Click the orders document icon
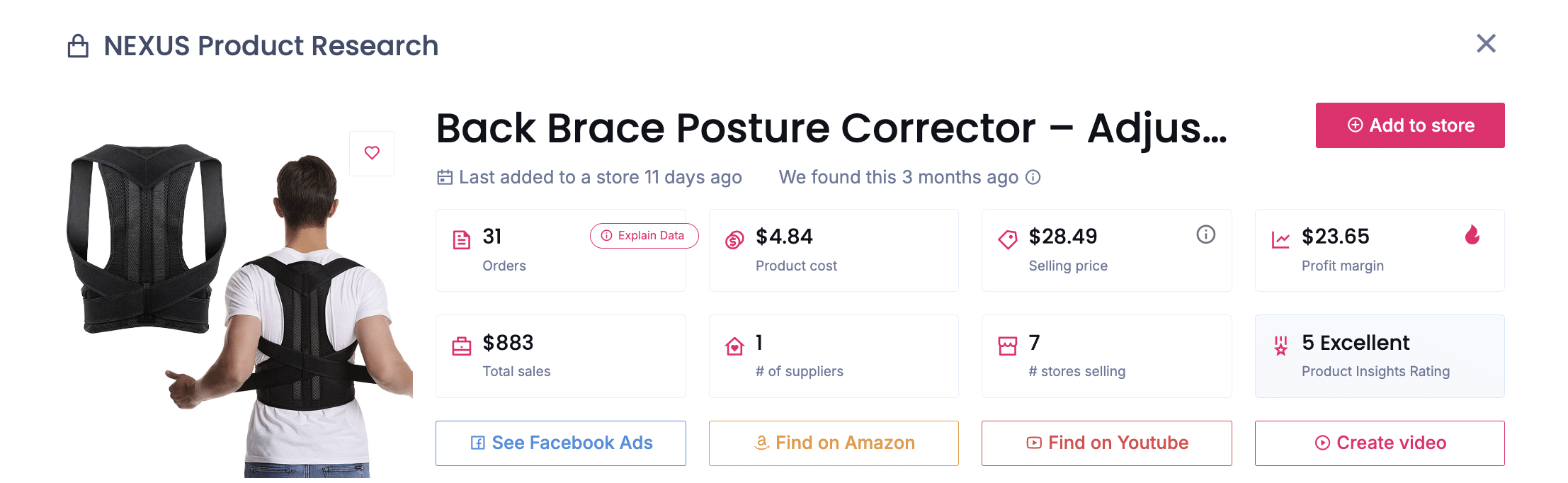Image resolution: width=1568 pixels, height=483 pixels. point(461,239)
